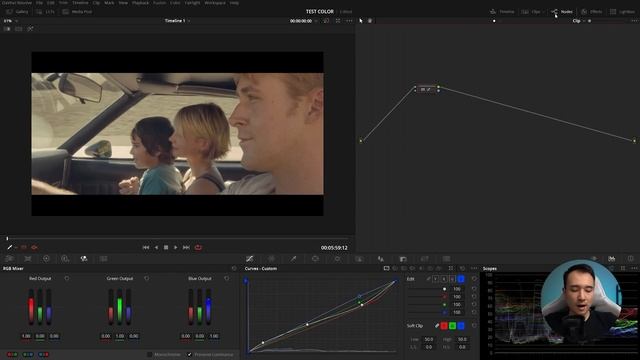Jump to the first frame
The image size is (640, 360).
coord(146,247)
